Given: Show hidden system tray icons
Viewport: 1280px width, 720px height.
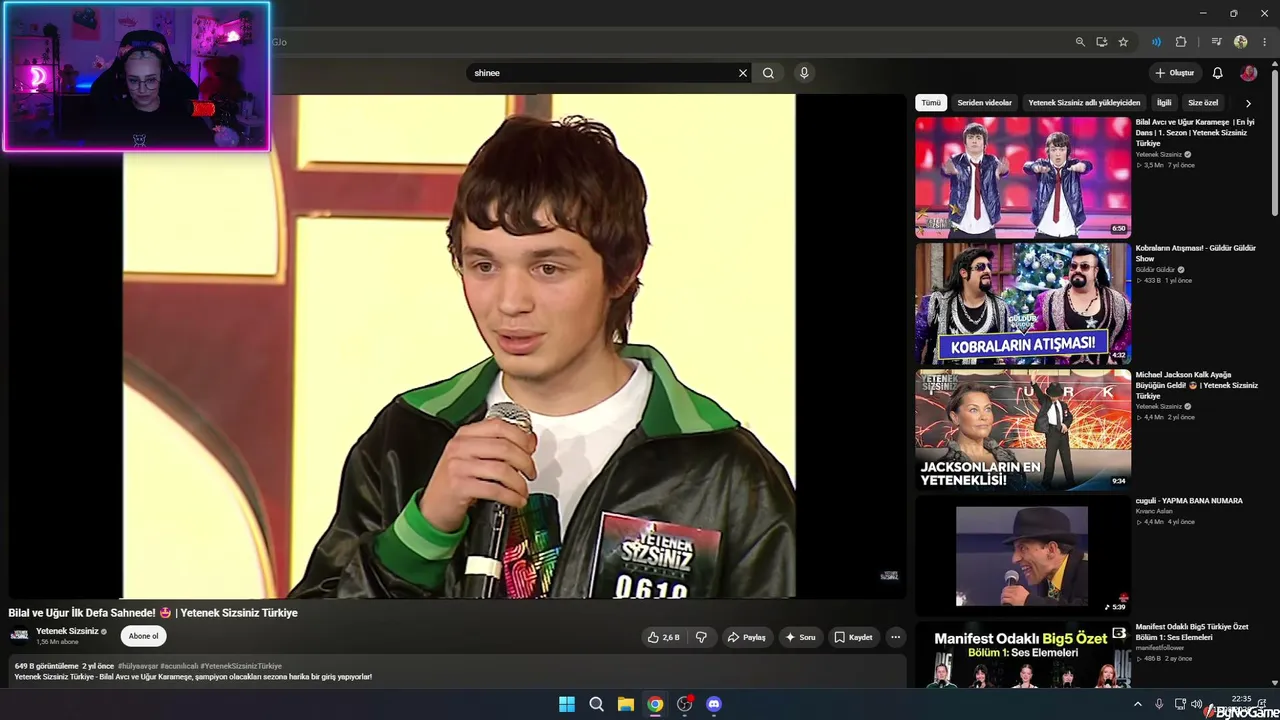Looking at the screenshot, I should pos(1137,704).
